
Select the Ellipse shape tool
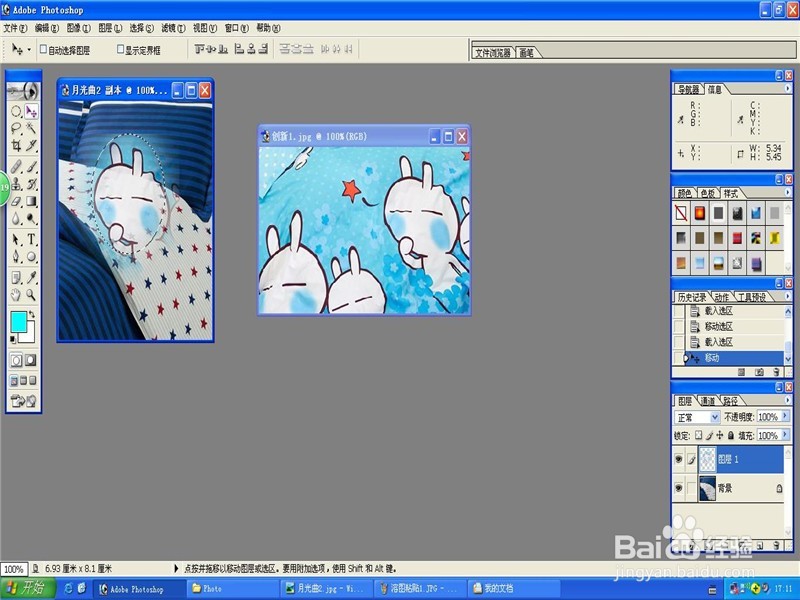point(31,257)
